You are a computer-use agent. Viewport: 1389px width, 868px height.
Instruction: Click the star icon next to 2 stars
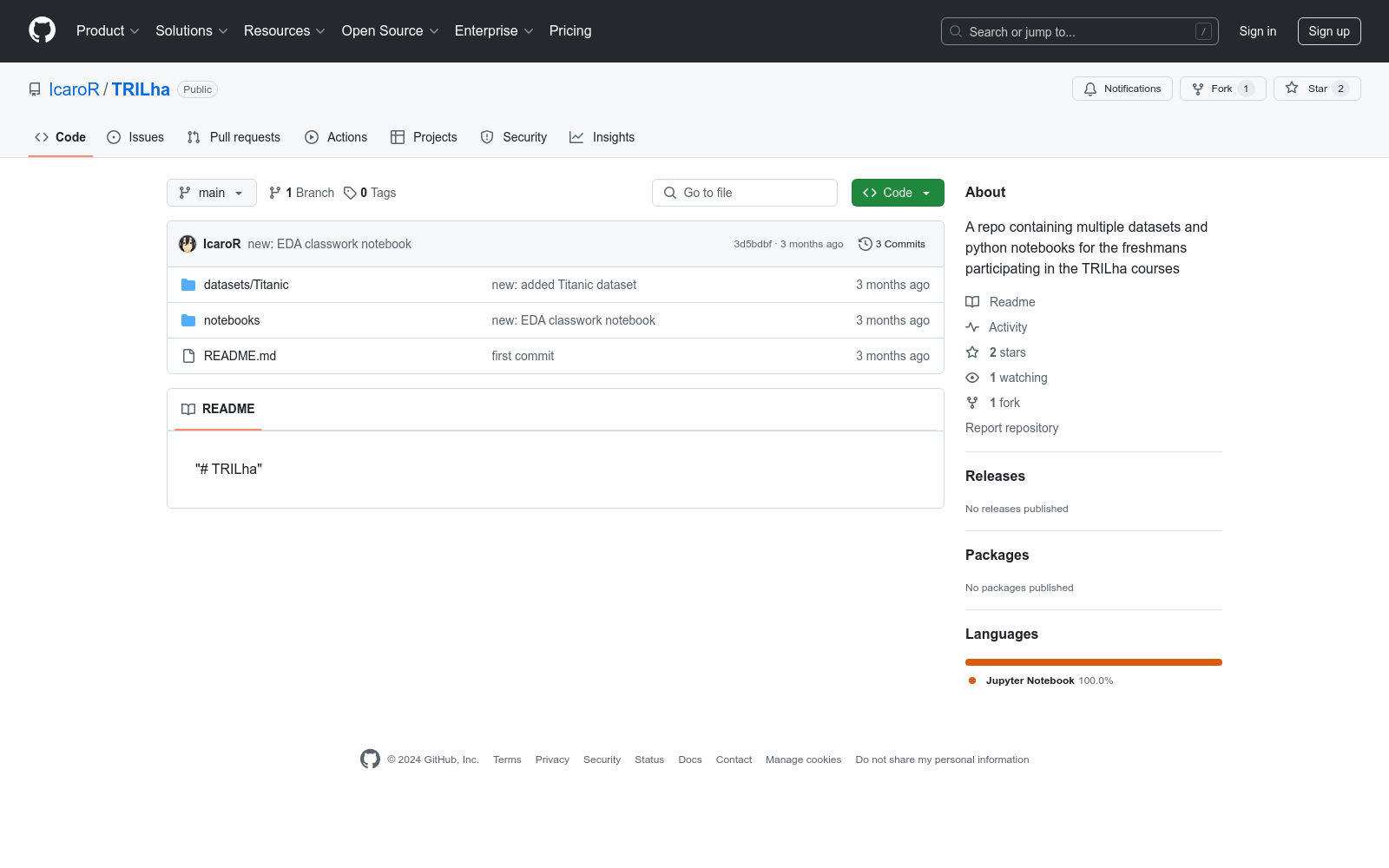point(972,352)
